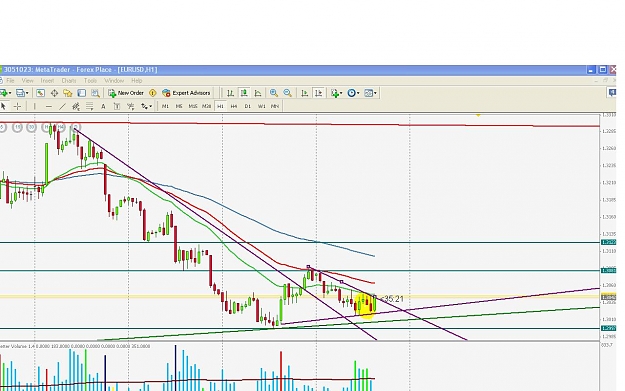Toggle the Market Watch panel
Viewport: 625px width, 391px height.
(x=40, y=93)
